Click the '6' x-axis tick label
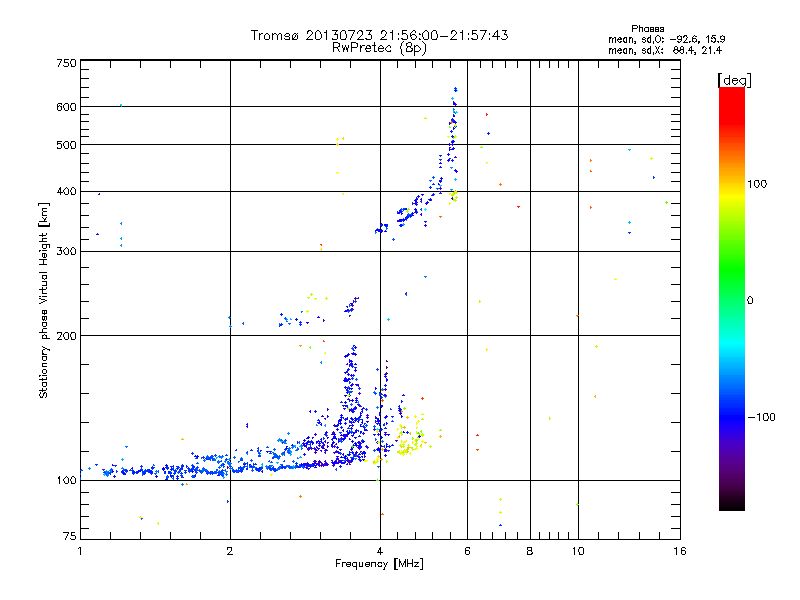This screenshot has height=600, width=800. pos(467,551)
